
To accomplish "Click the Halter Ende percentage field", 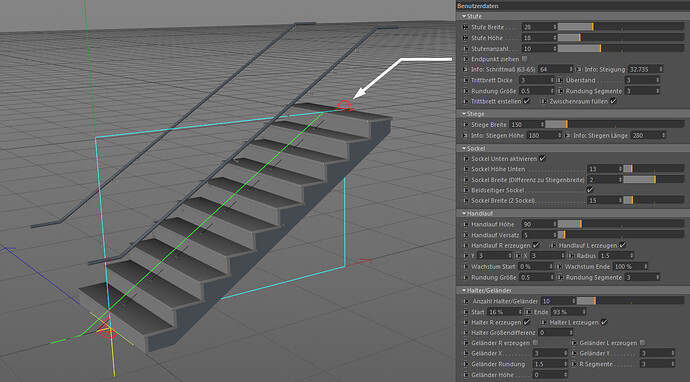I will click(569, 312).
